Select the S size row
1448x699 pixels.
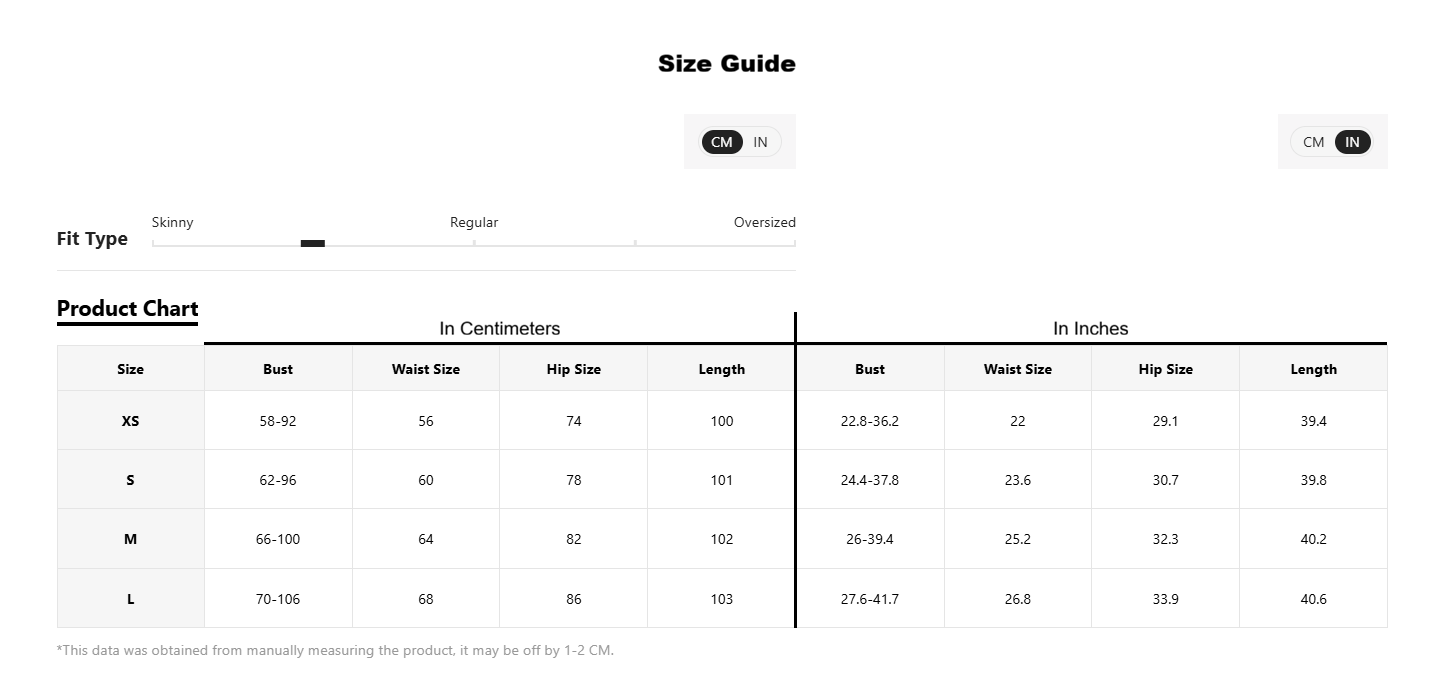click(722, 480)
